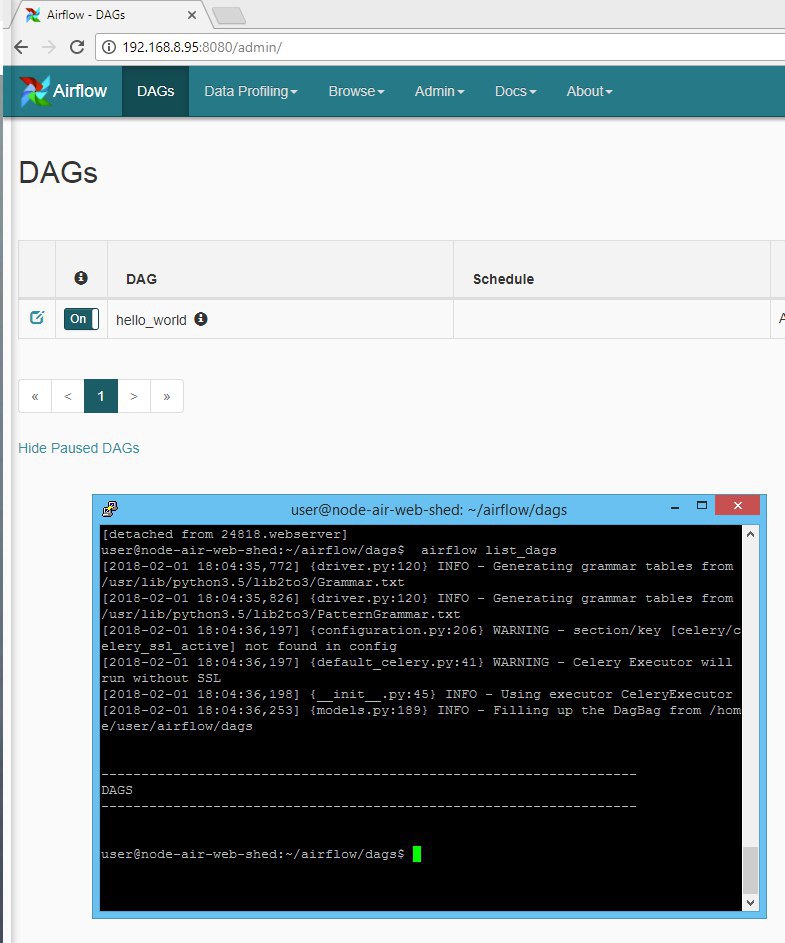Reload the page with refresh icon
This screenshot has height=943, width=785.
pyautogui.click(x=77, y=47)
